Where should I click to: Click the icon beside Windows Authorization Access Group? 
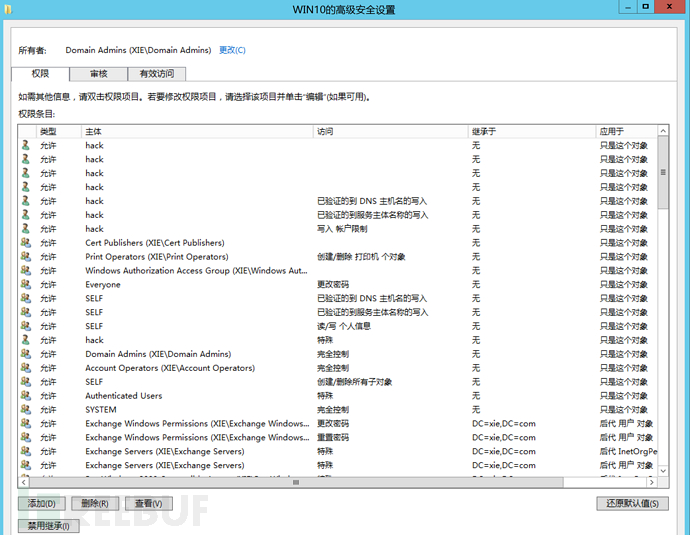coord(26,271)
